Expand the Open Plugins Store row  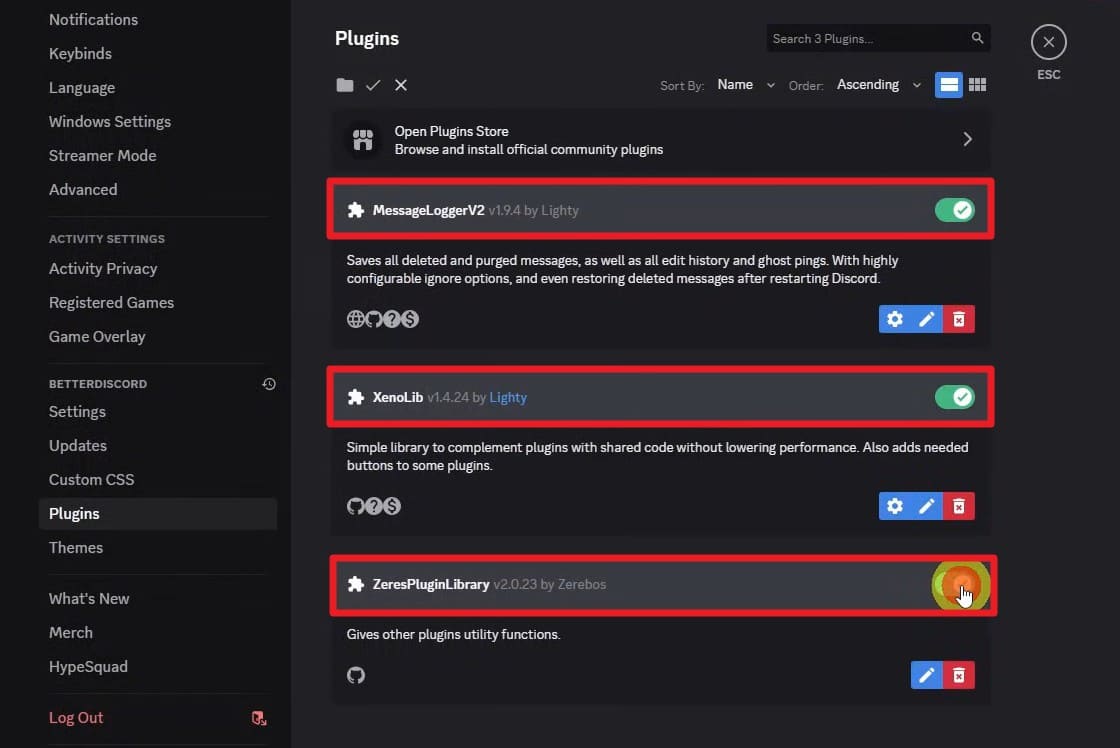[x=966, y=139]
